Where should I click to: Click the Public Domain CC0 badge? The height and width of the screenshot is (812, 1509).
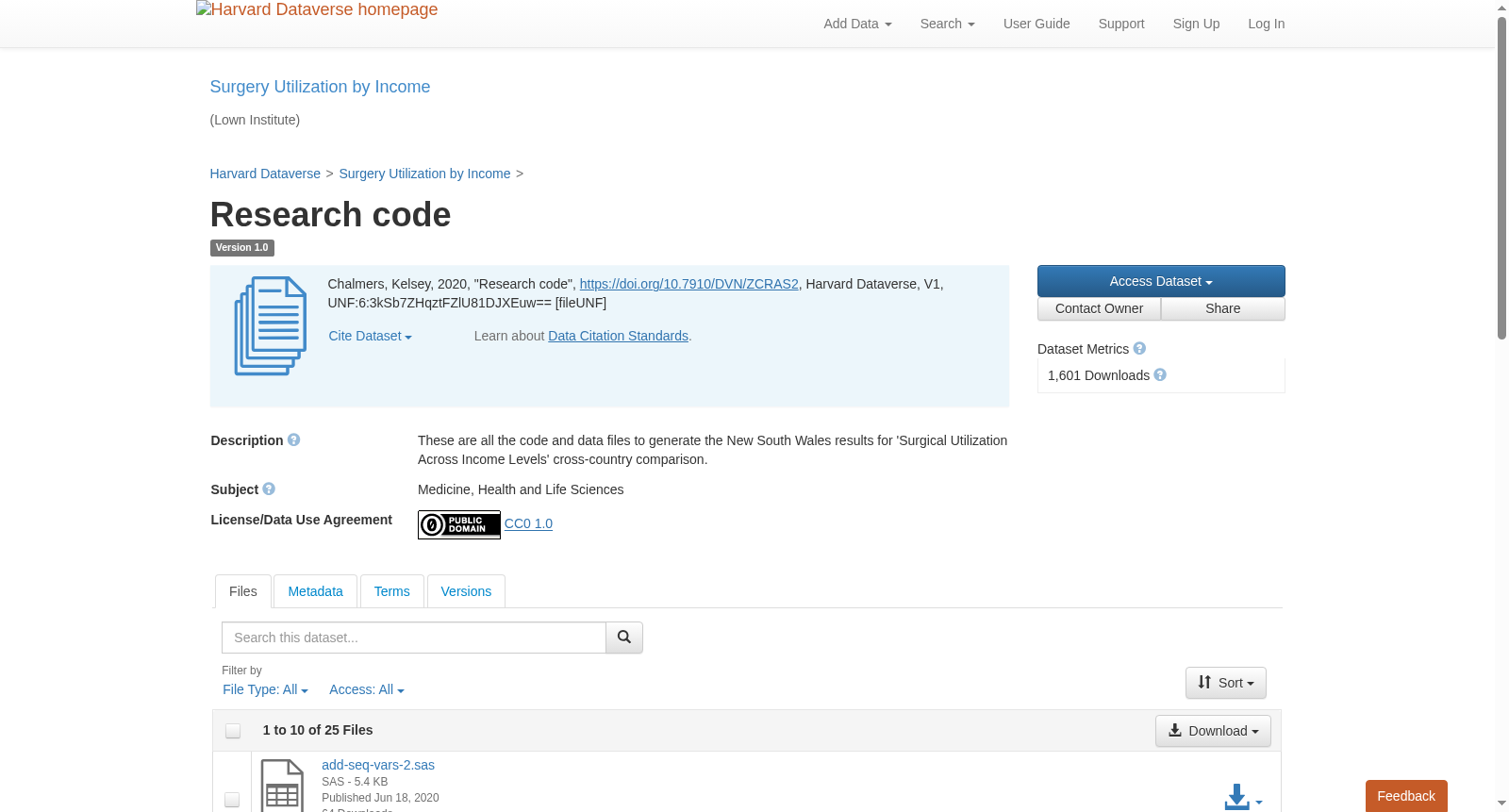459,524
